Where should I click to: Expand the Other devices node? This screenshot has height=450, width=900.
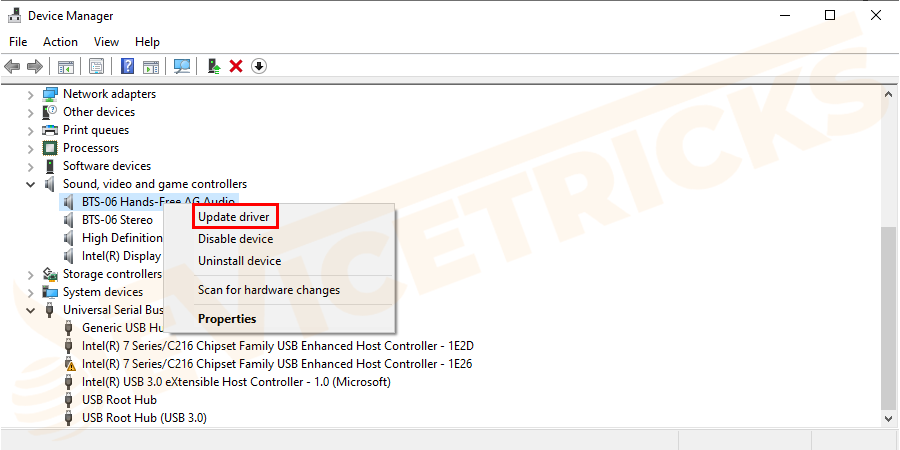pyautogui.click(x=30, y=112)
